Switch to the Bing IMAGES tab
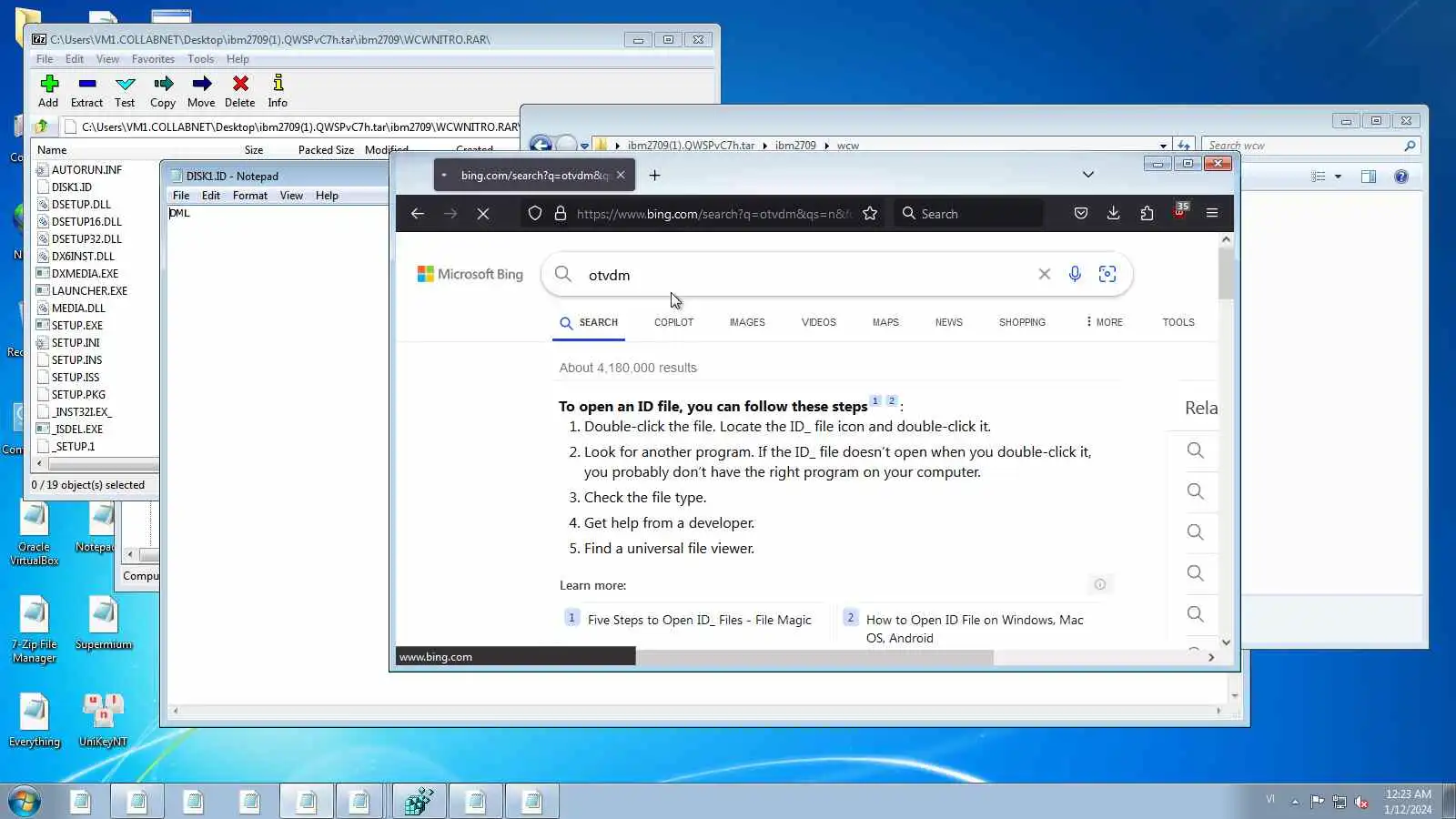Viewport: 1456px width, 819px height. point(747,322)
